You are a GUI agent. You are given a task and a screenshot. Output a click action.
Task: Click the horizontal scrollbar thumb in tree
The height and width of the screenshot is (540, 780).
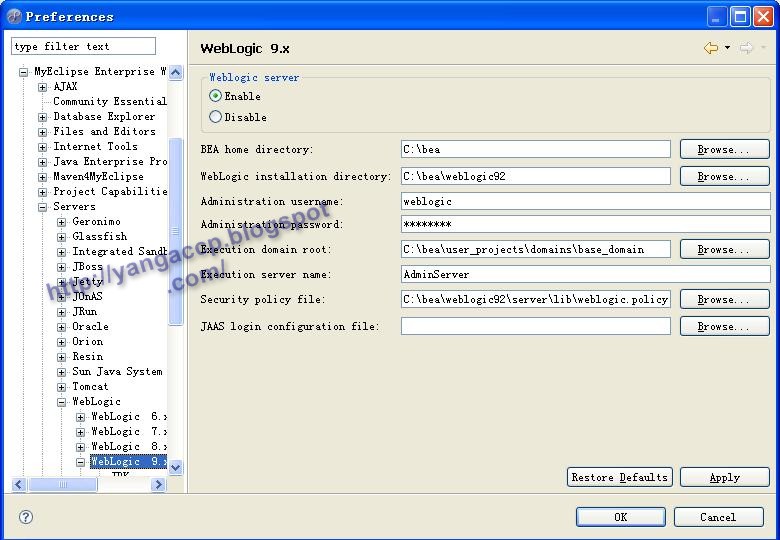(63, 484)
